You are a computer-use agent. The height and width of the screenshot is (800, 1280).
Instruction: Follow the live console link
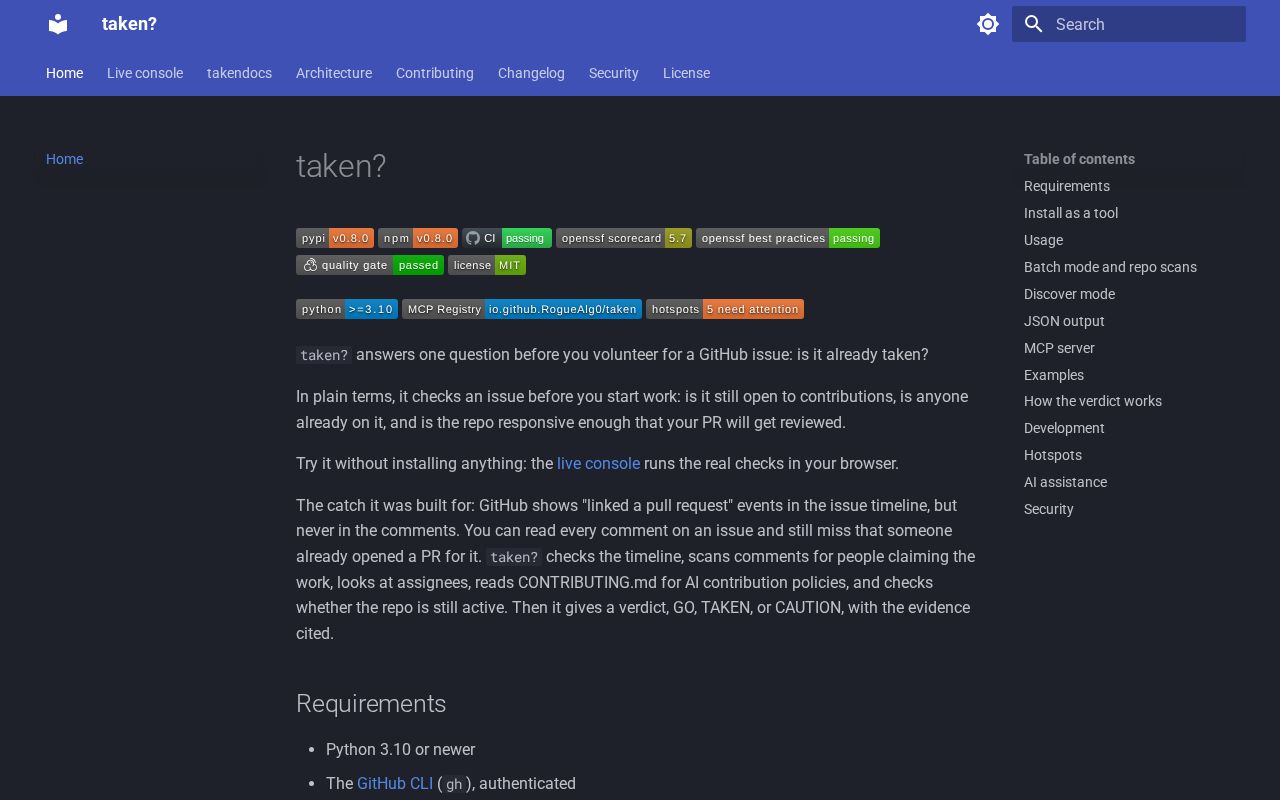pyautogui.click(x=598, y=463)
